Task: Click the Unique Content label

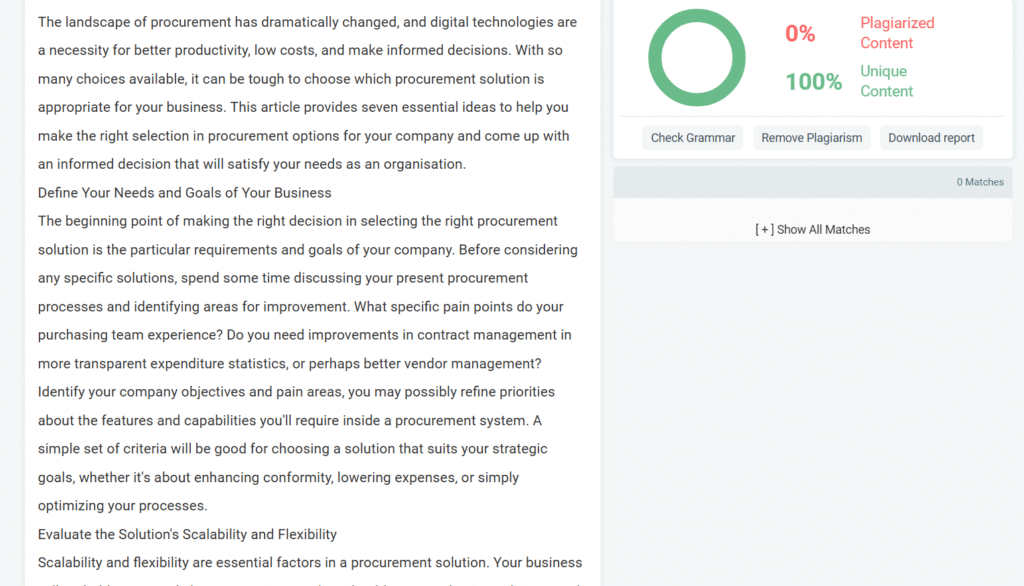Action: click(x=886, y=81)
